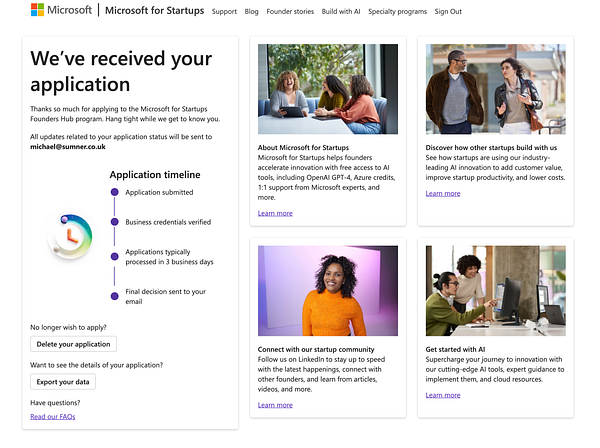Sign Out from the top navigation
This screenshot has width=600, height=448.
(448, 11)
